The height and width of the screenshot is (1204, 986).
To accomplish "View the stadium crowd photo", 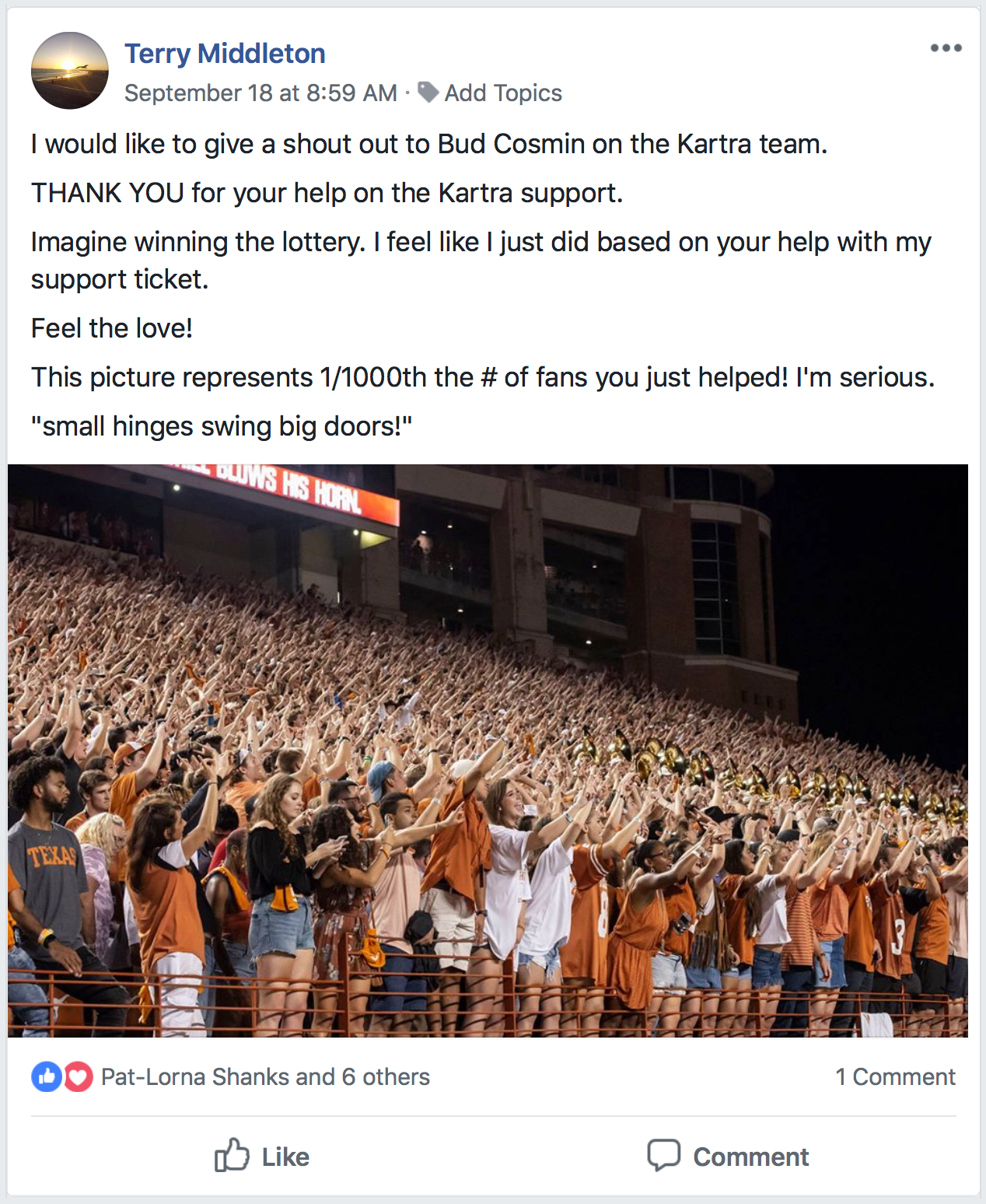I will coord(488,751).
